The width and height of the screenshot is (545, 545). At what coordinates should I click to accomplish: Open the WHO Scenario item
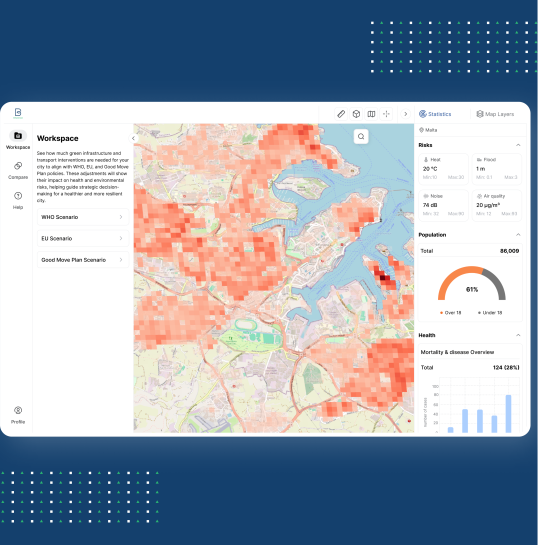pos(83,217)
